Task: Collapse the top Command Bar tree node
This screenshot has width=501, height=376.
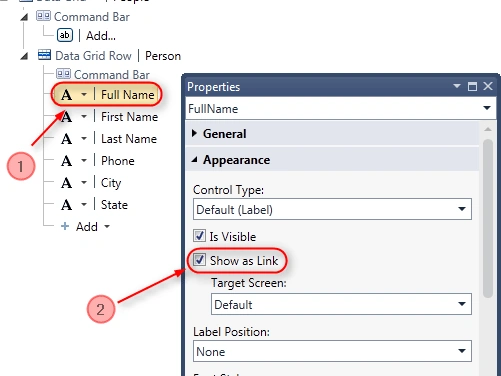Action: pyautogui.click(x=24, y=17)
